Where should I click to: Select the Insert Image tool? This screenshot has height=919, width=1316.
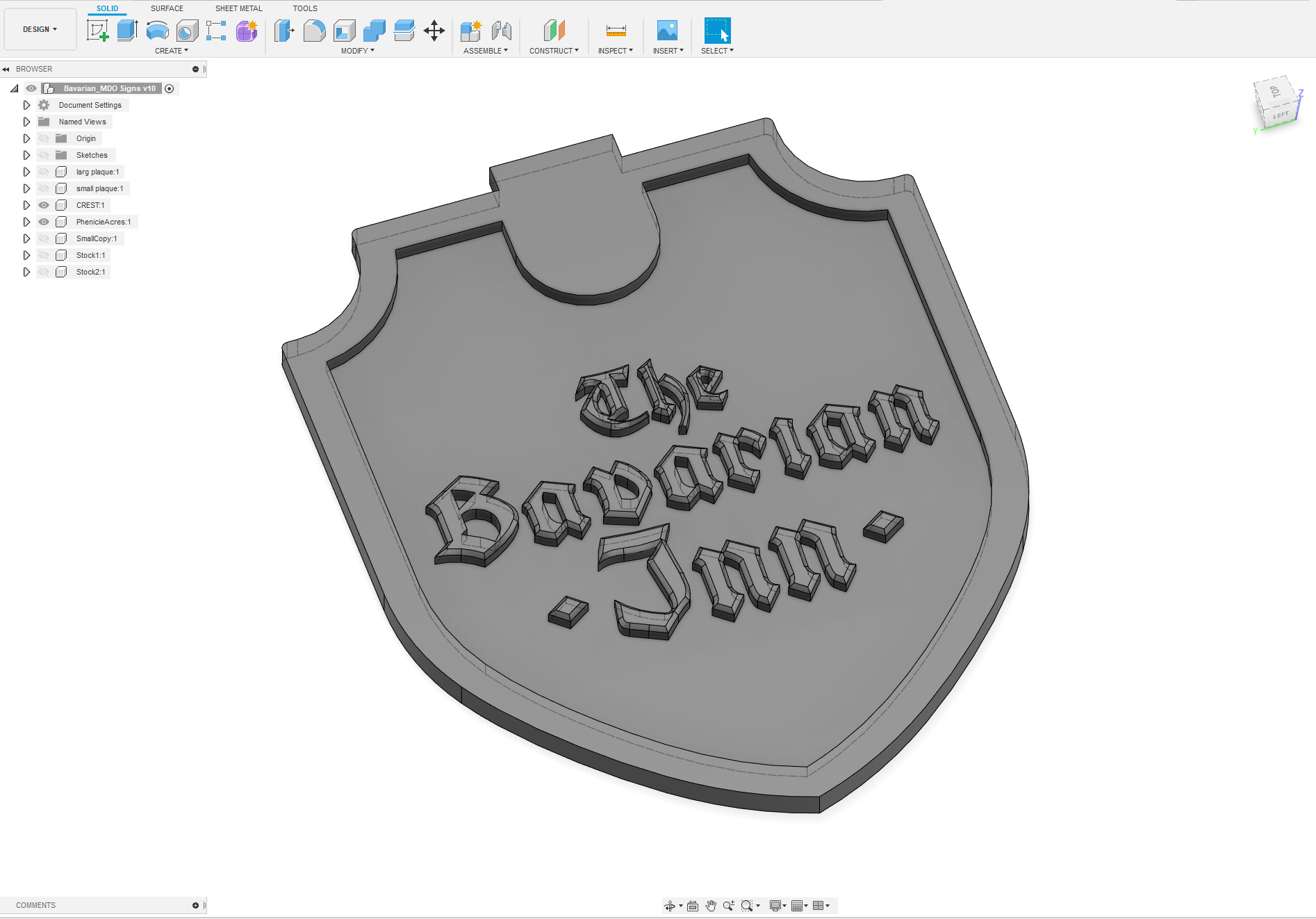pos(667,31)
